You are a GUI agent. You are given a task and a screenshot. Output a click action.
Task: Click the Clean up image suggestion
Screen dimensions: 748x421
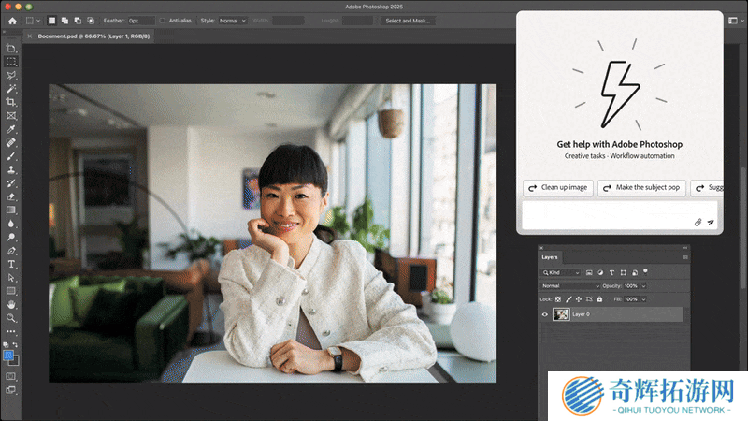coord(557,188)
